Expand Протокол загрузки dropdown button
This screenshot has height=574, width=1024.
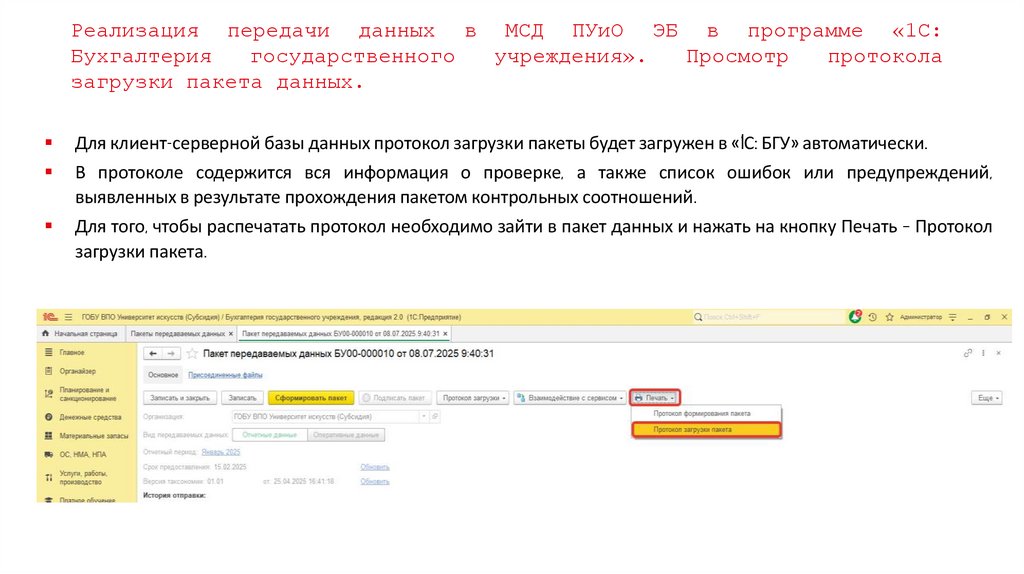(474, 398)
